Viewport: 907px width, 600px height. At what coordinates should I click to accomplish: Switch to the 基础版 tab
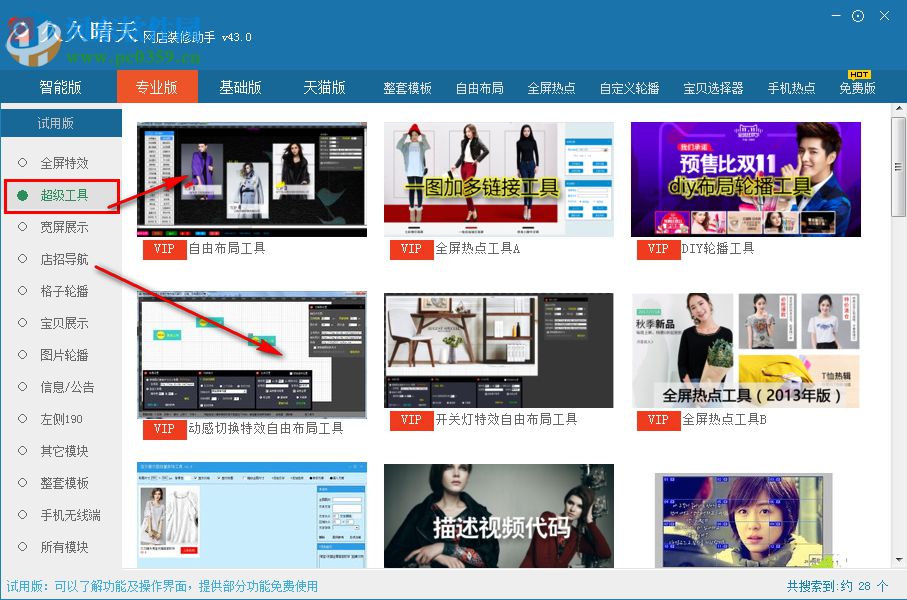(240, 87)
